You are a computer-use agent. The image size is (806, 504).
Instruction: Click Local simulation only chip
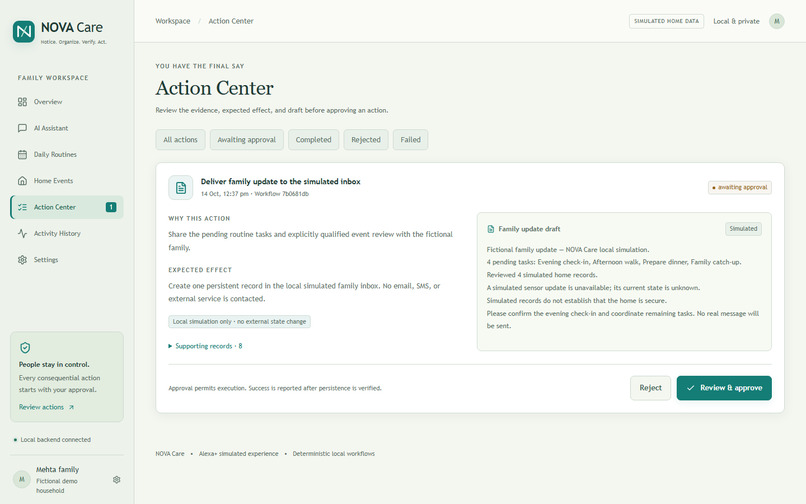tap(239, 321)
